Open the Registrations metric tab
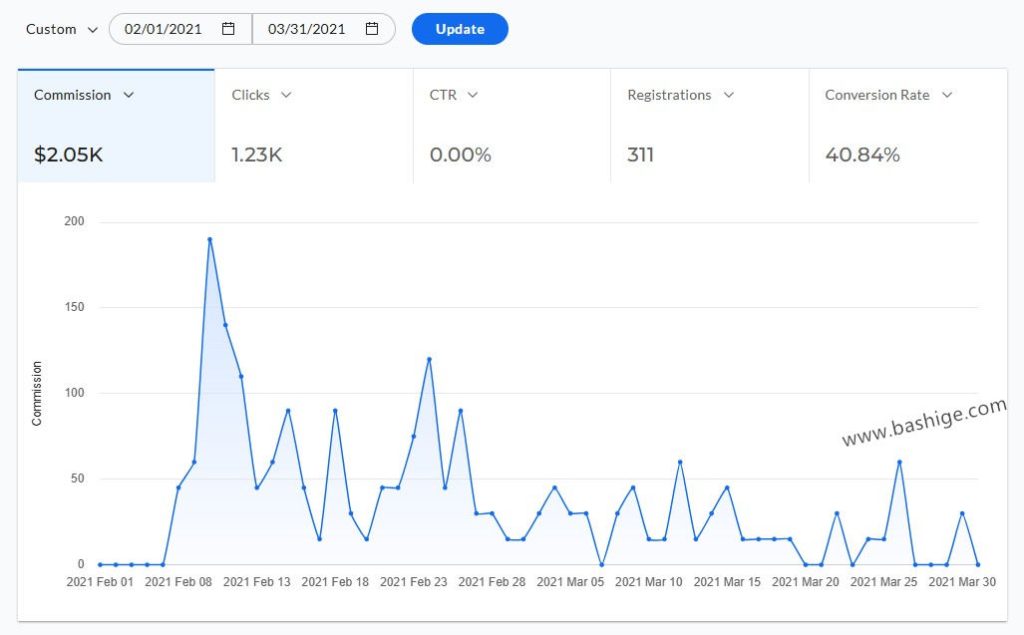This screenshot has height=635, width=1024. [x=708, y=125]
